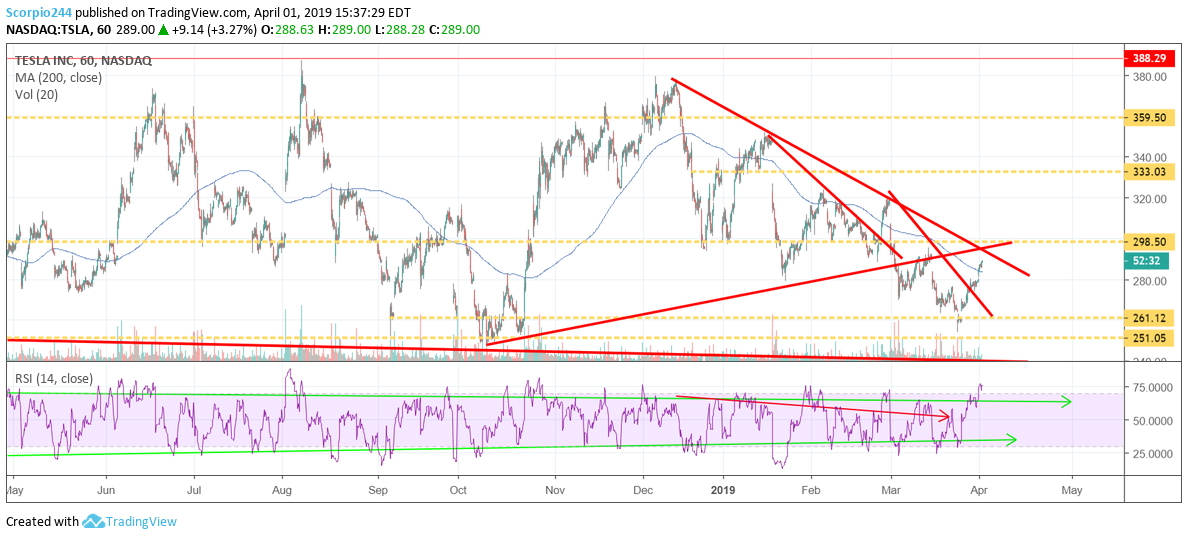1188x539 pixels.
Task: Click the 75.0000 RSI axis value
Action: pyautogui.click(x=1152, y=387)
